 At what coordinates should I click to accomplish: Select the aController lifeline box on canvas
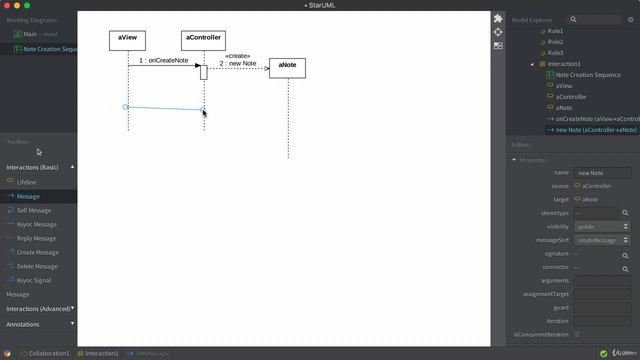click(x=203, y=41)
